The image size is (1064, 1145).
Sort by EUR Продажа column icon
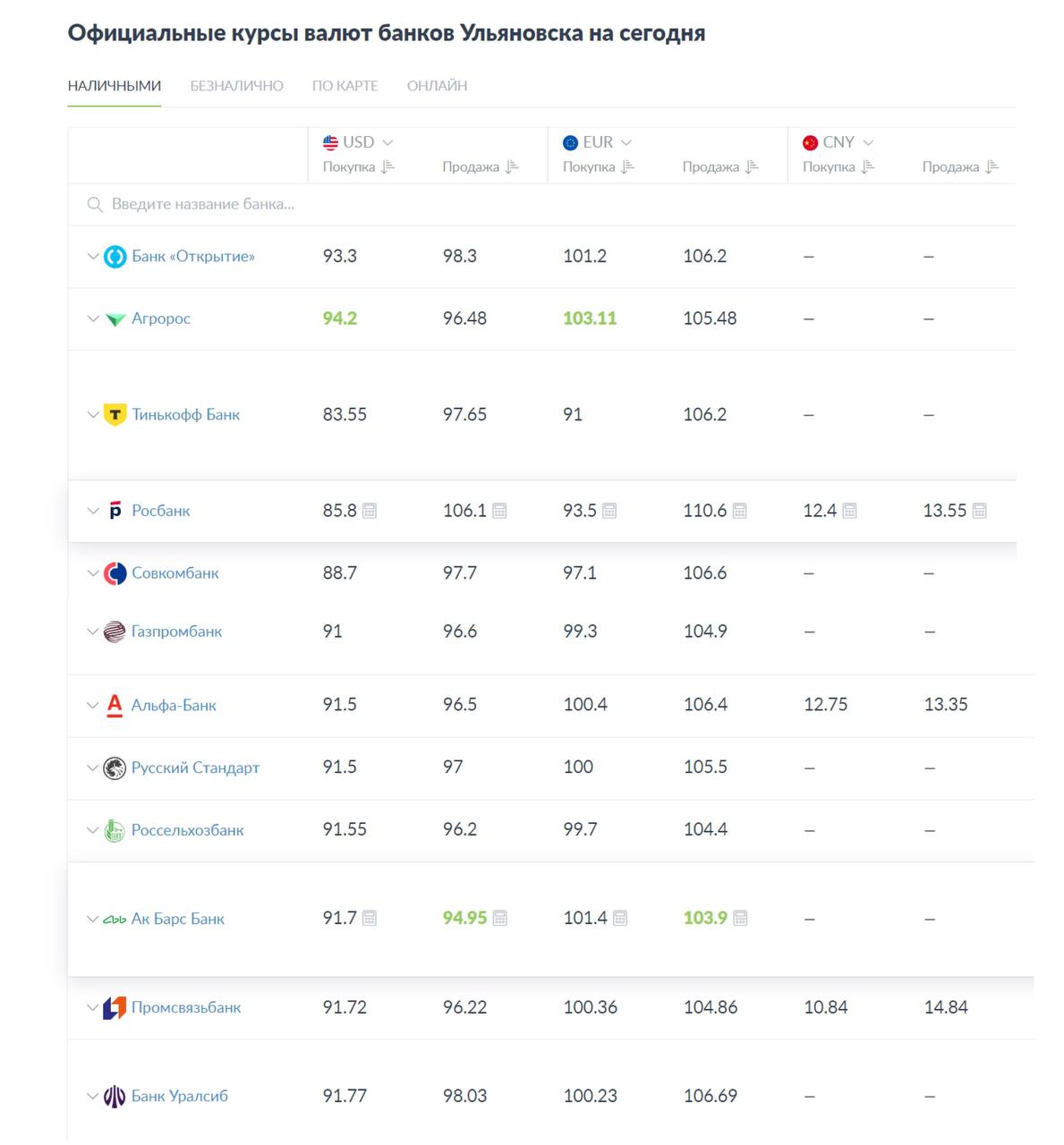(752, 167)
